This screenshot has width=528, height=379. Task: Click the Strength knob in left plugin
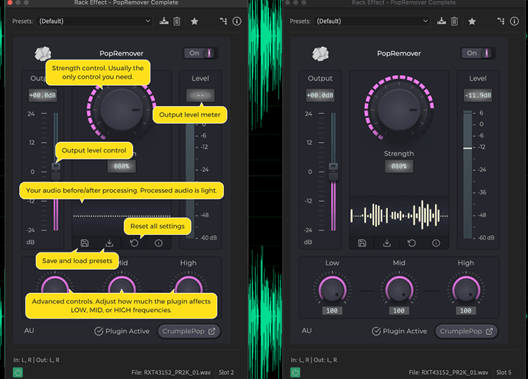pos(121,109)
